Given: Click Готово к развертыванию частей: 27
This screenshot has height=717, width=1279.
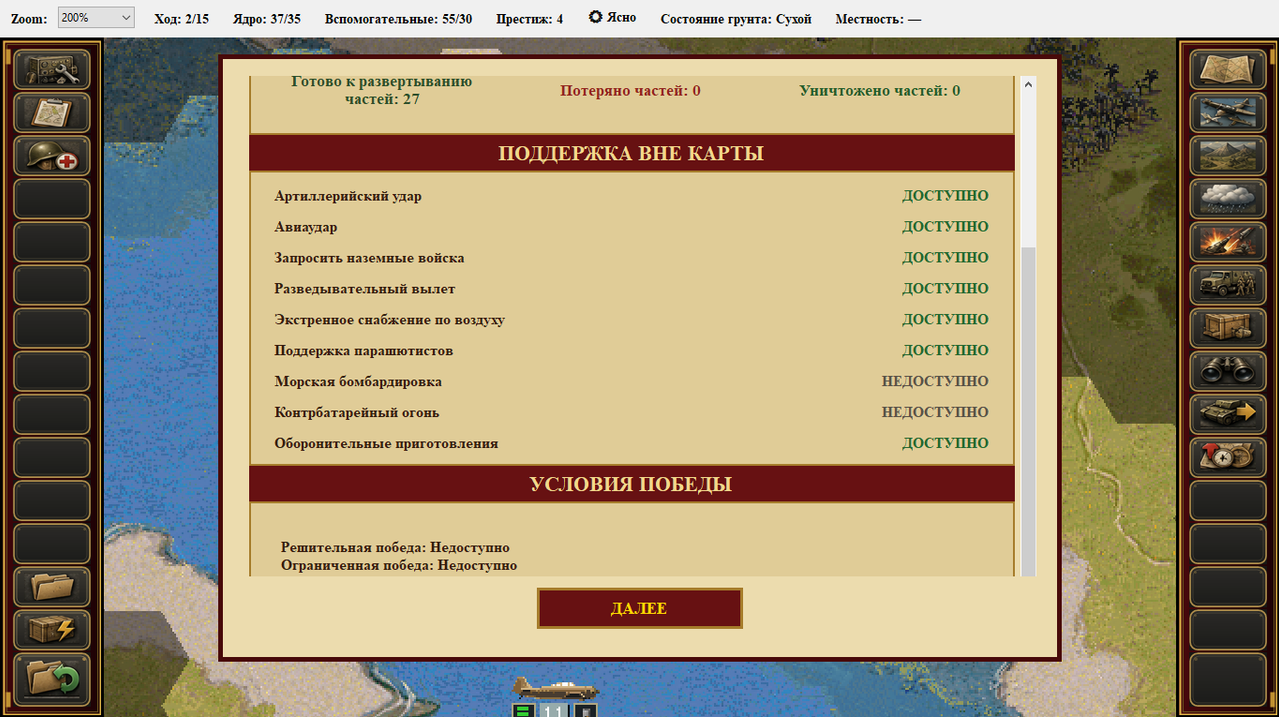Looking at the screenshot, I should point(382,90).
